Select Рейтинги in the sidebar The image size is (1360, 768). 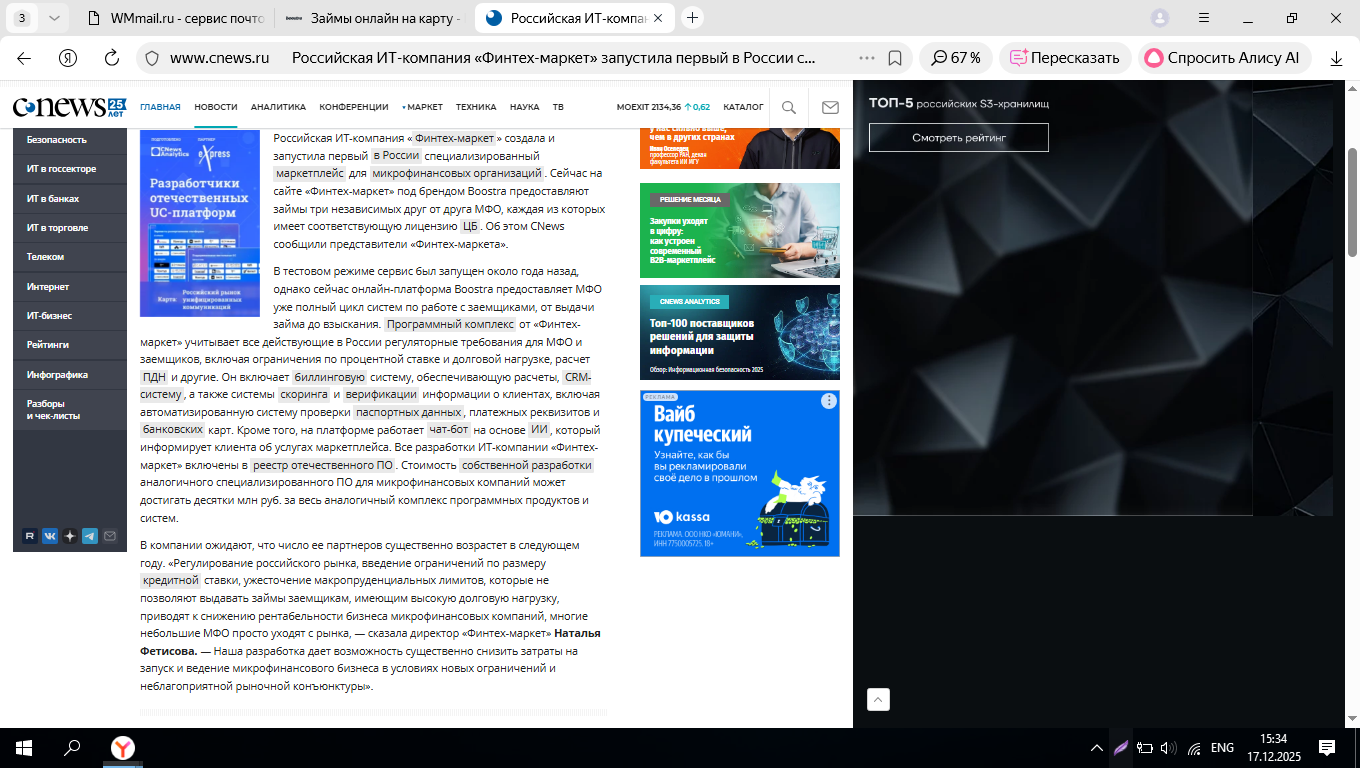pyautogui.click(x=70, y=345)
